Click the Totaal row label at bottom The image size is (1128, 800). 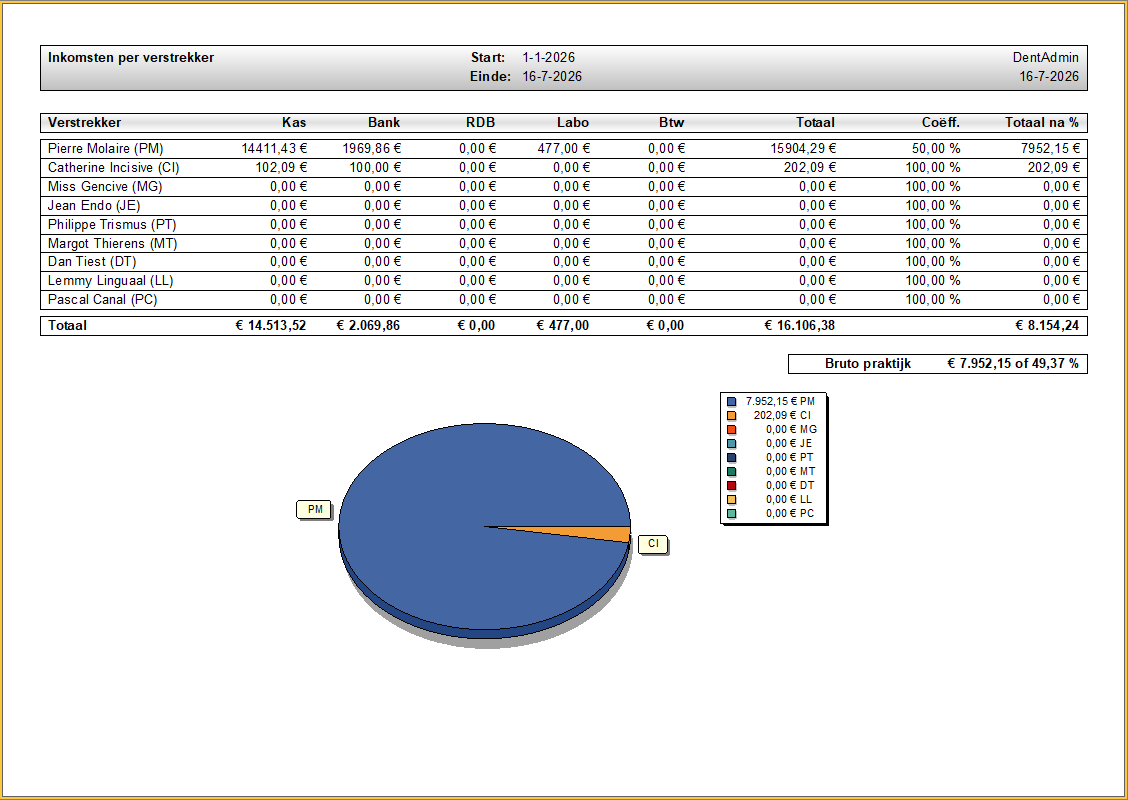(67, 326)
